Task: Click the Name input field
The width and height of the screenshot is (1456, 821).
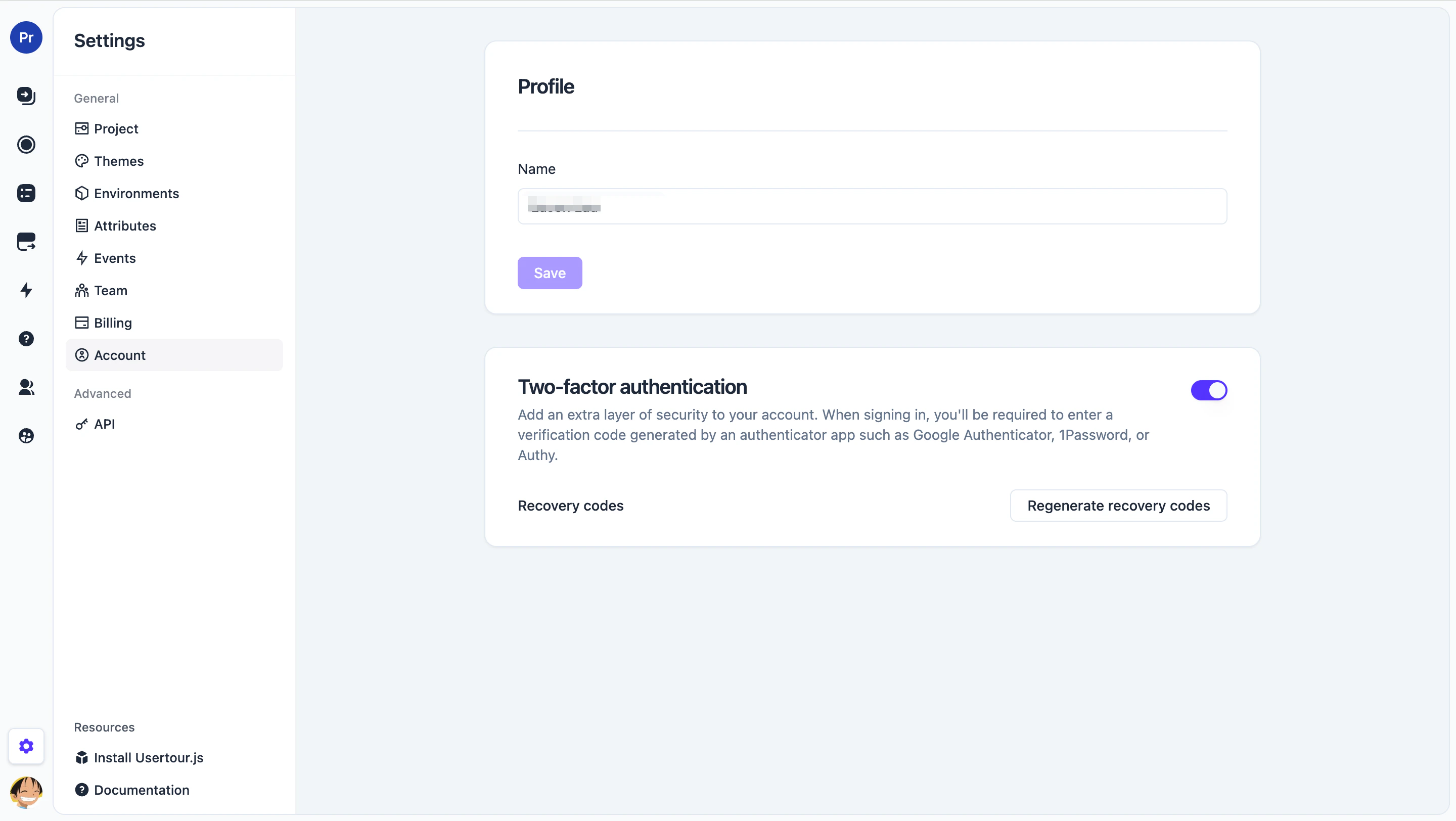Action: click(872, 207)
